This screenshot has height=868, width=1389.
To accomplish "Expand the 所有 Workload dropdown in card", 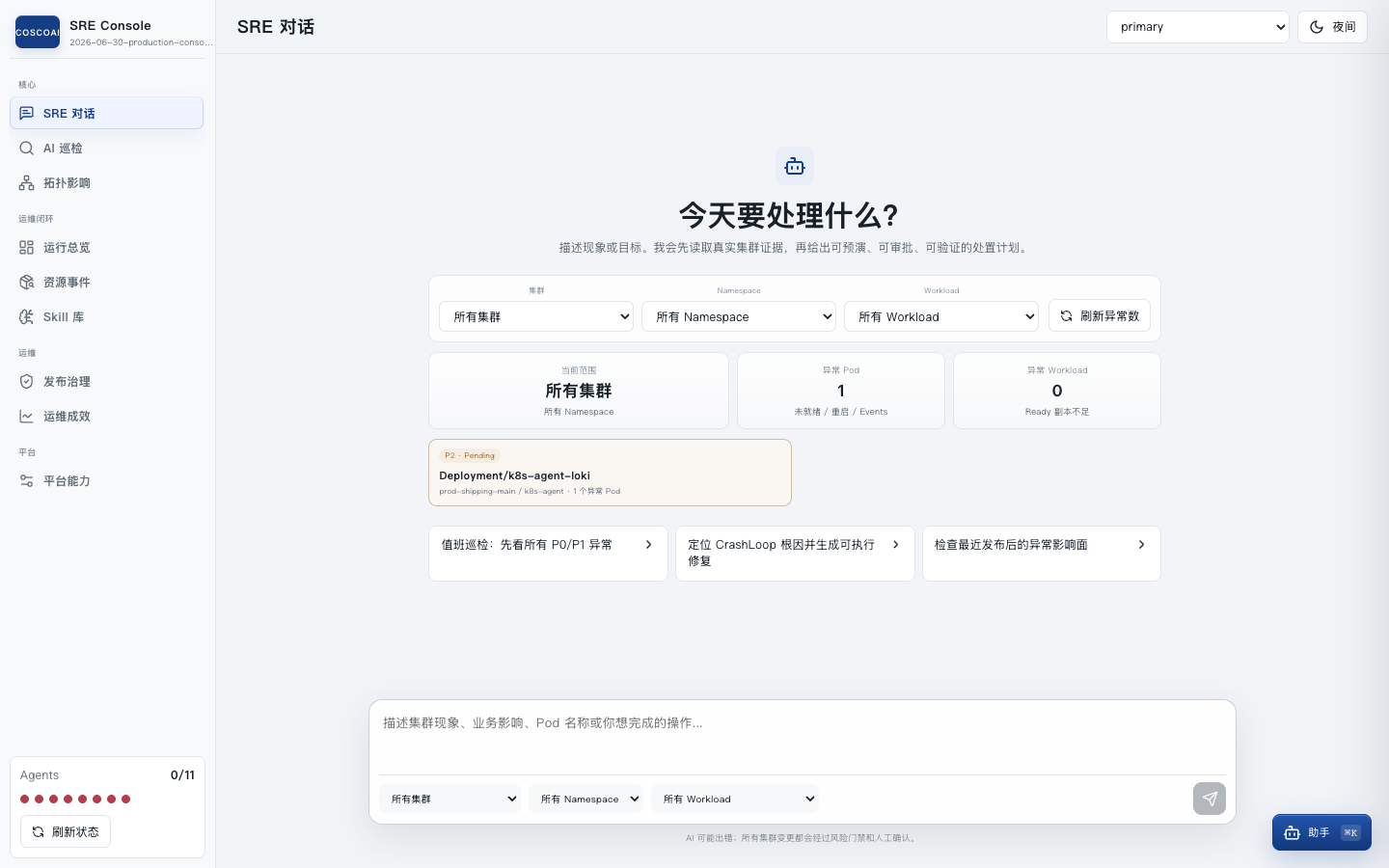I will click(x=941, y=316).
